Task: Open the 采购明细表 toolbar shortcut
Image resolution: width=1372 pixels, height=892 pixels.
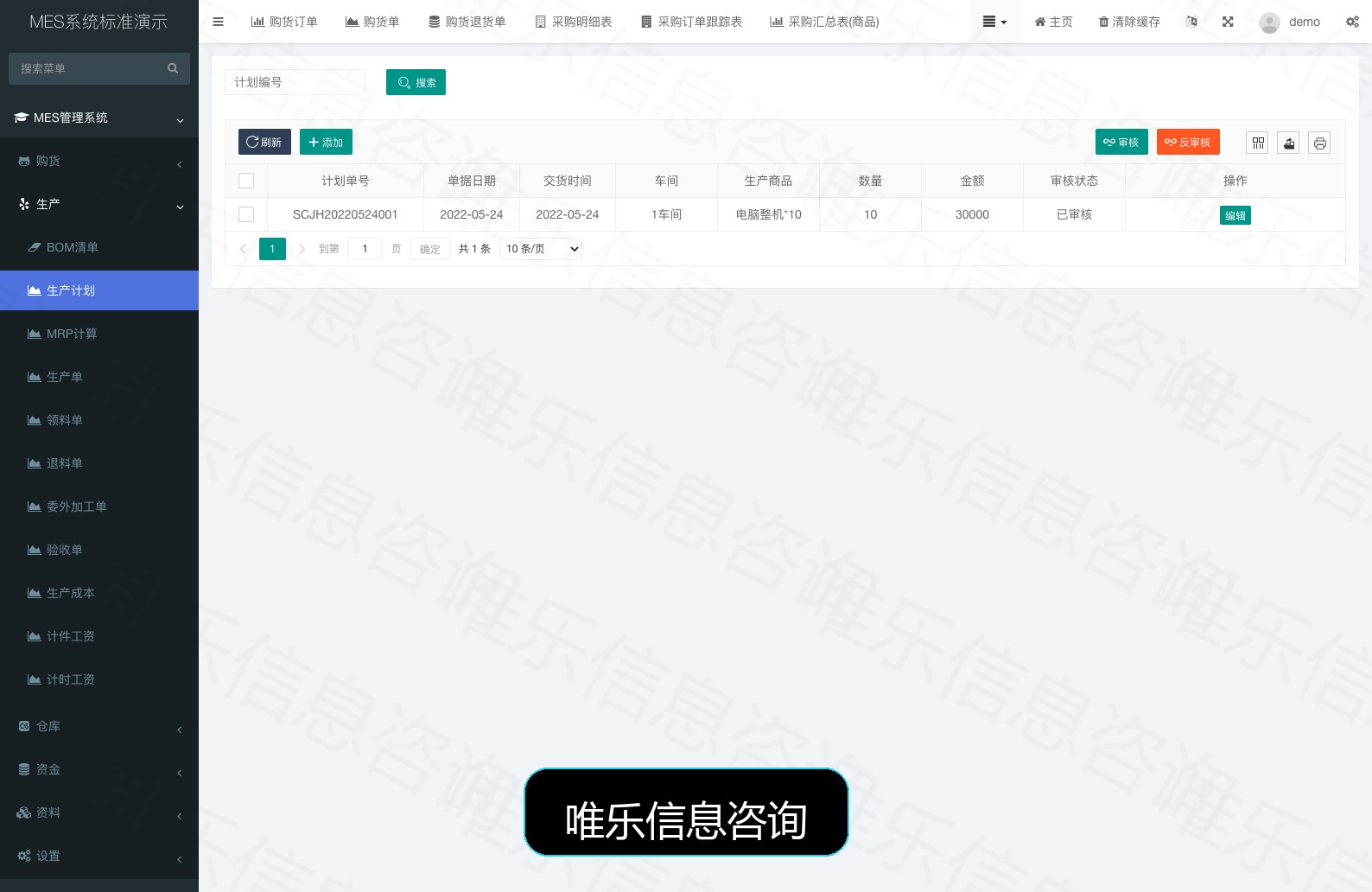Action: pos(574,22)
